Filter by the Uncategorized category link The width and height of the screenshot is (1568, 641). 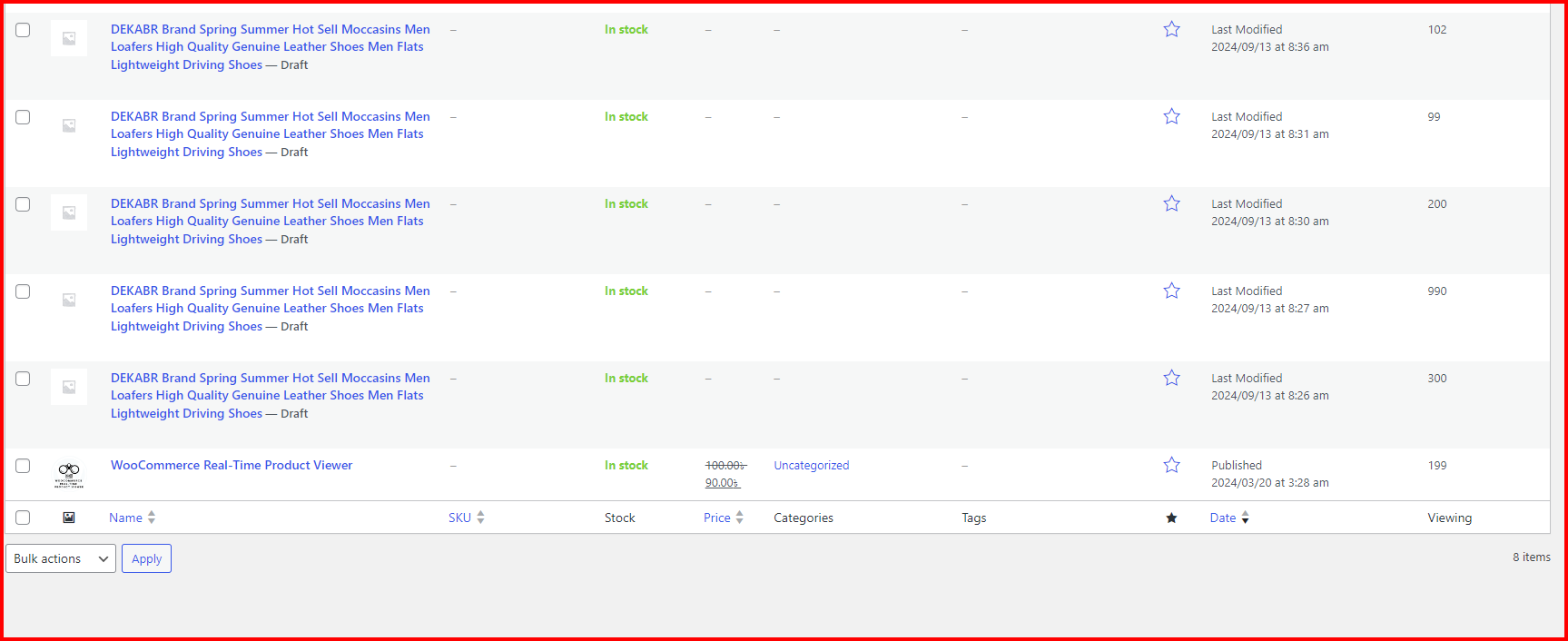[812, 465]
